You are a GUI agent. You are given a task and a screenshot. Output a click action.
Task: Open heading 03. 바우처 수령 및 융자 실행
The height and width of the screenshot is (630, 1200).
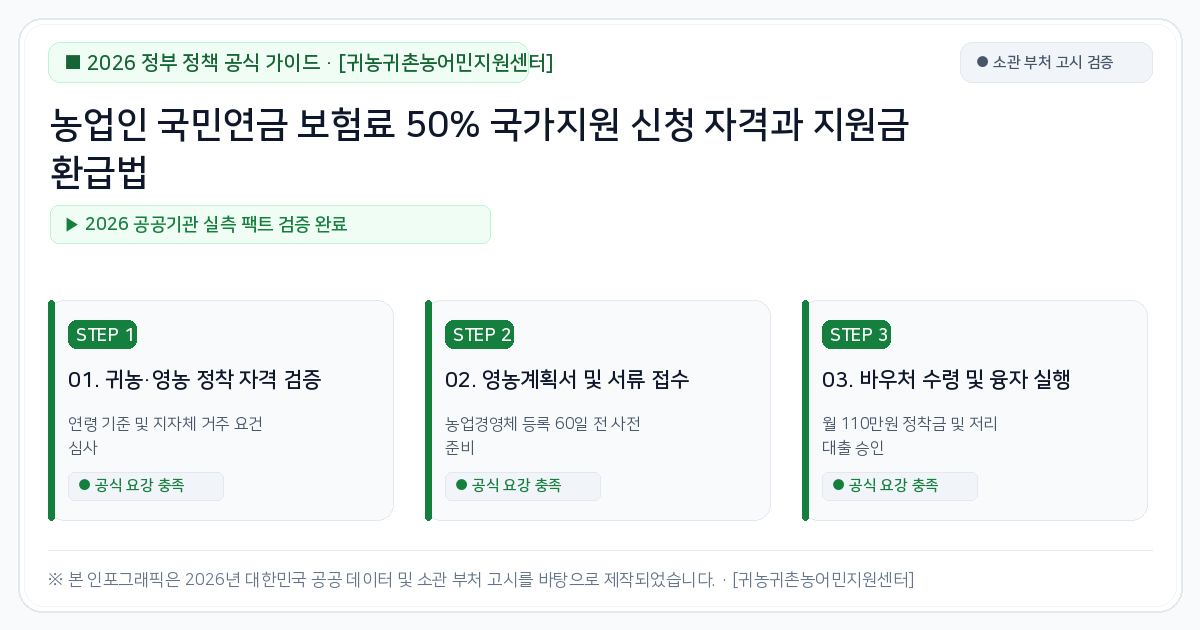pos(946,380)
